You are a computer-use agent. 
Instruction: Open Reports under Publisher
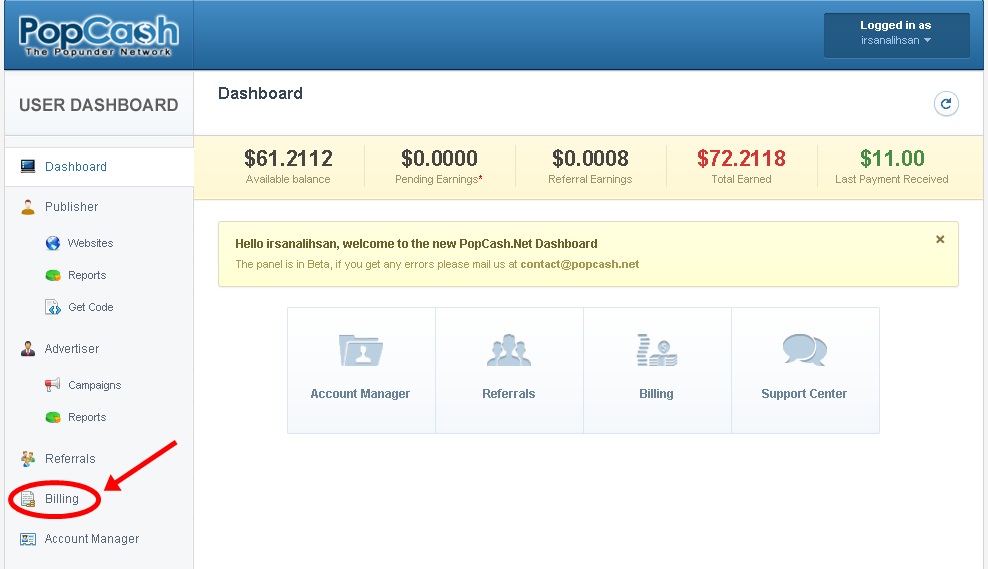click(87, 275)
